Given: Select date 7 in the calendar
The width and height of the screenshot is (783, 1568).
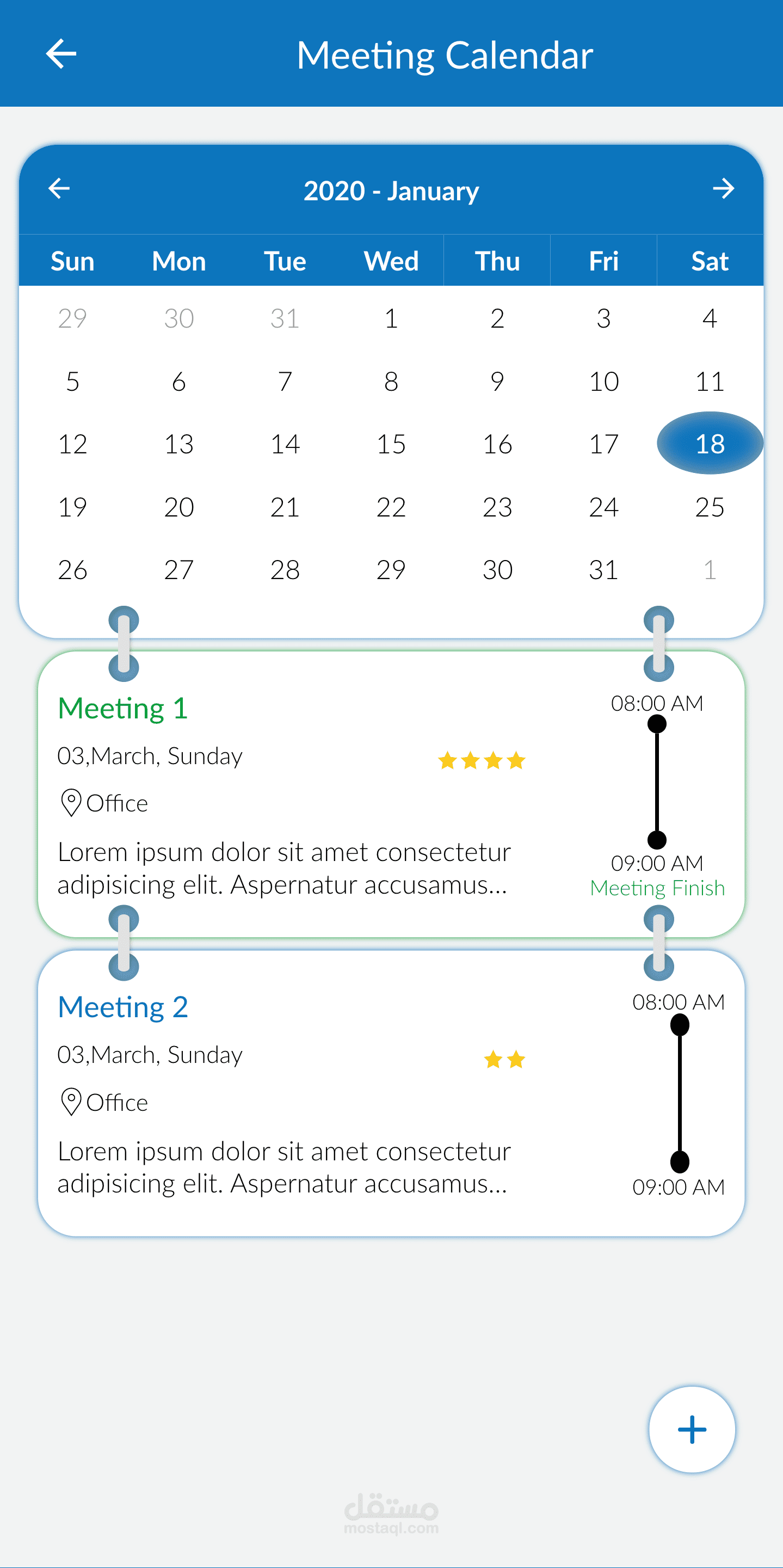Looking at the screenshot, I should point(285,381).
